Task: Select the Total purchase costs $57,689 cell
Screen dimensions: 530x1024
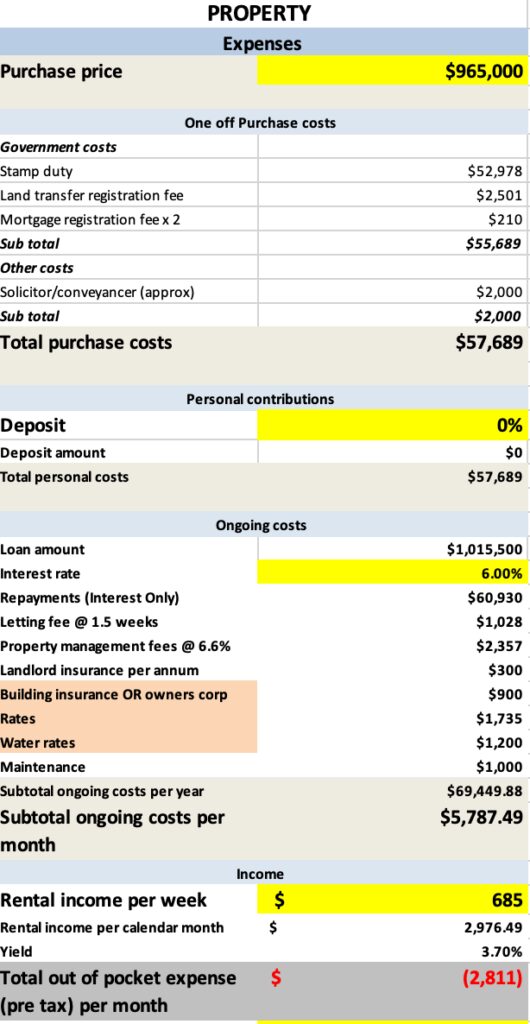Action: [x=393, y=342]
